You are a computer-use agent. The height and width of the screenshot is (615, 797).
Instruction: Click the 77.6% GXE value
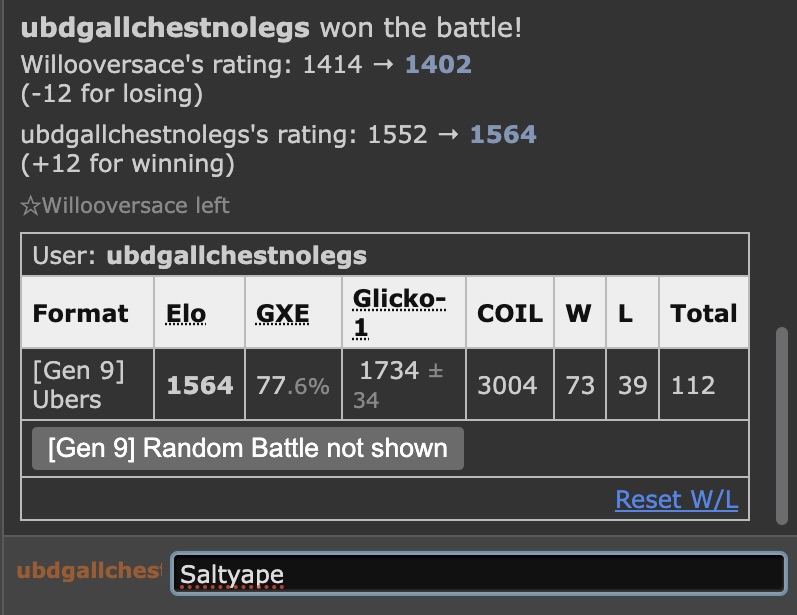pyautogui.click(x=293, y=385)
